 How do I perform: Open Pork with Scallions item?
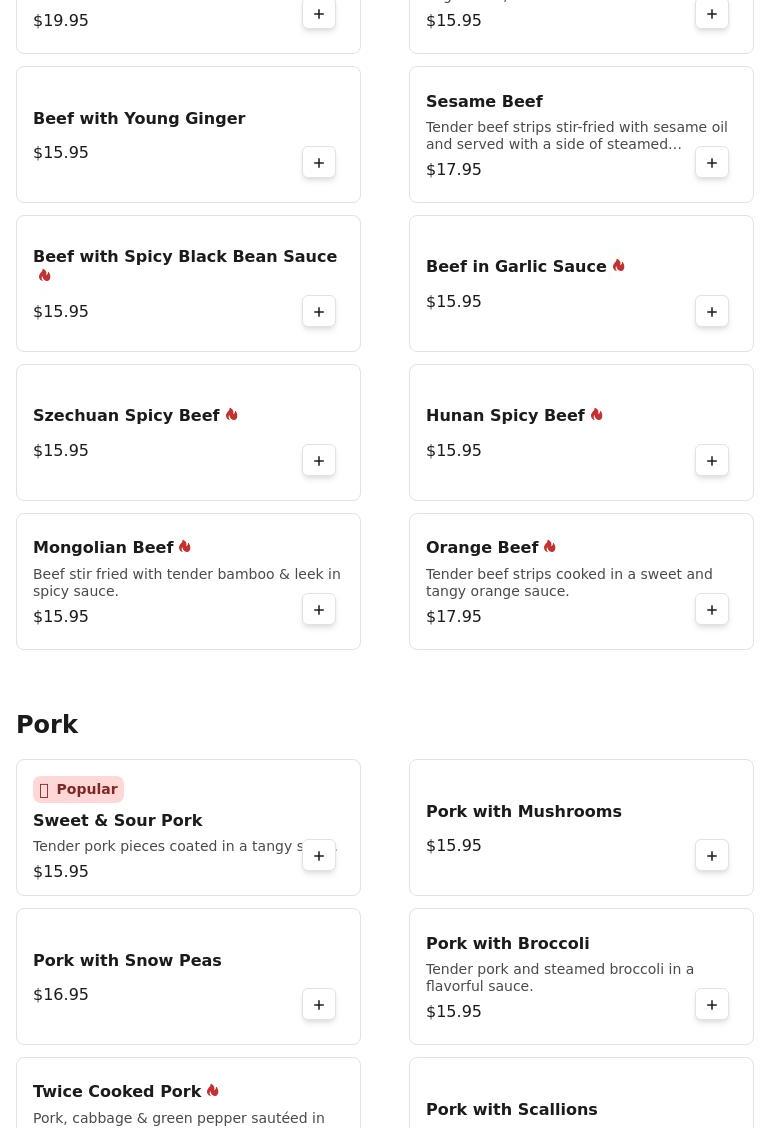(511, 1110)
